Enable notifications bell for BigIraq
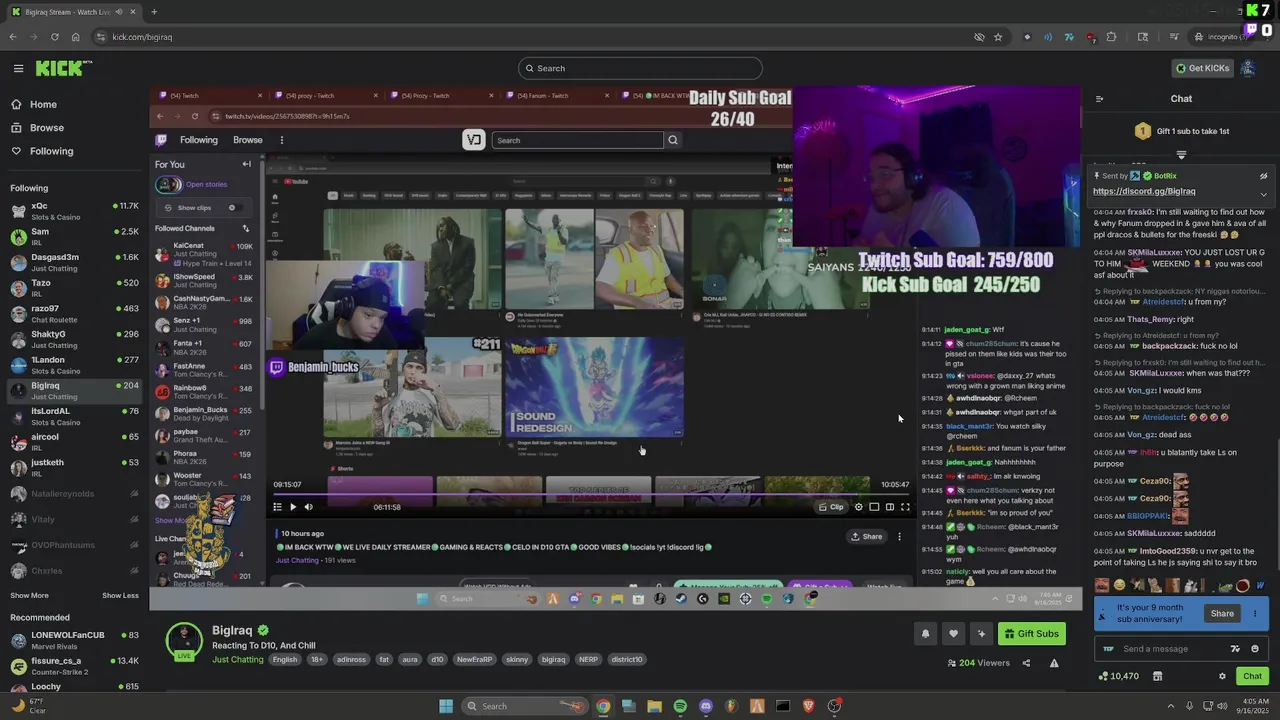 pyautogui.click(x=925, y=633)
